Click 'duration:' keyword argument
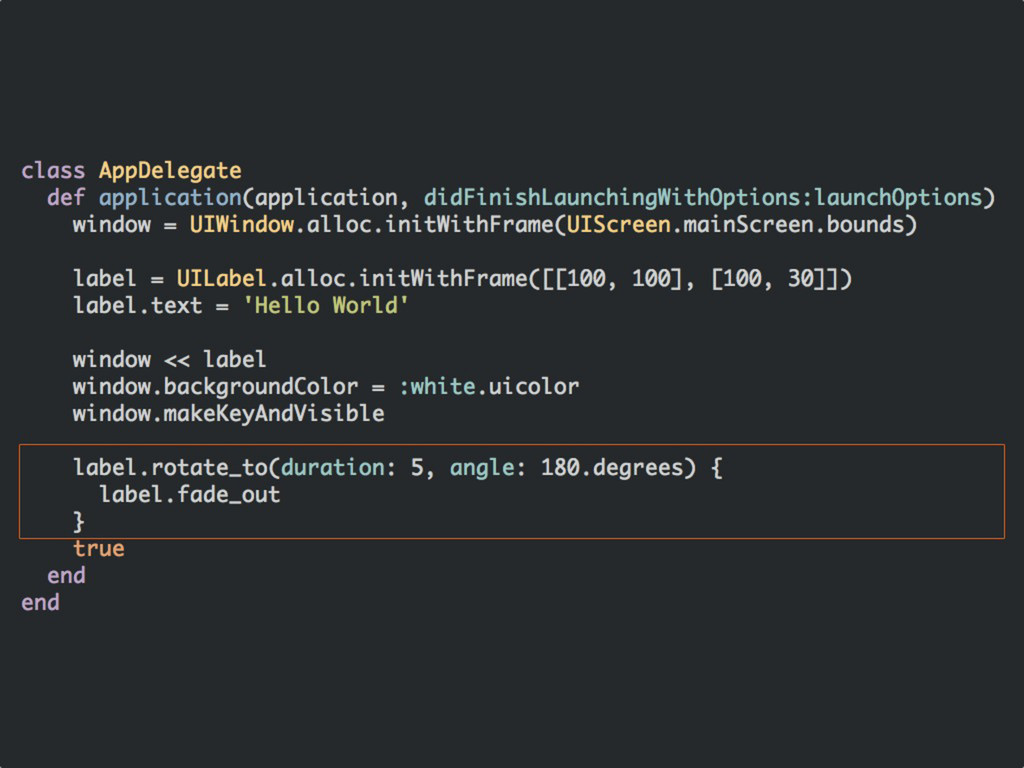This screenshot has height=768, width=1024. tap(338, 468)
